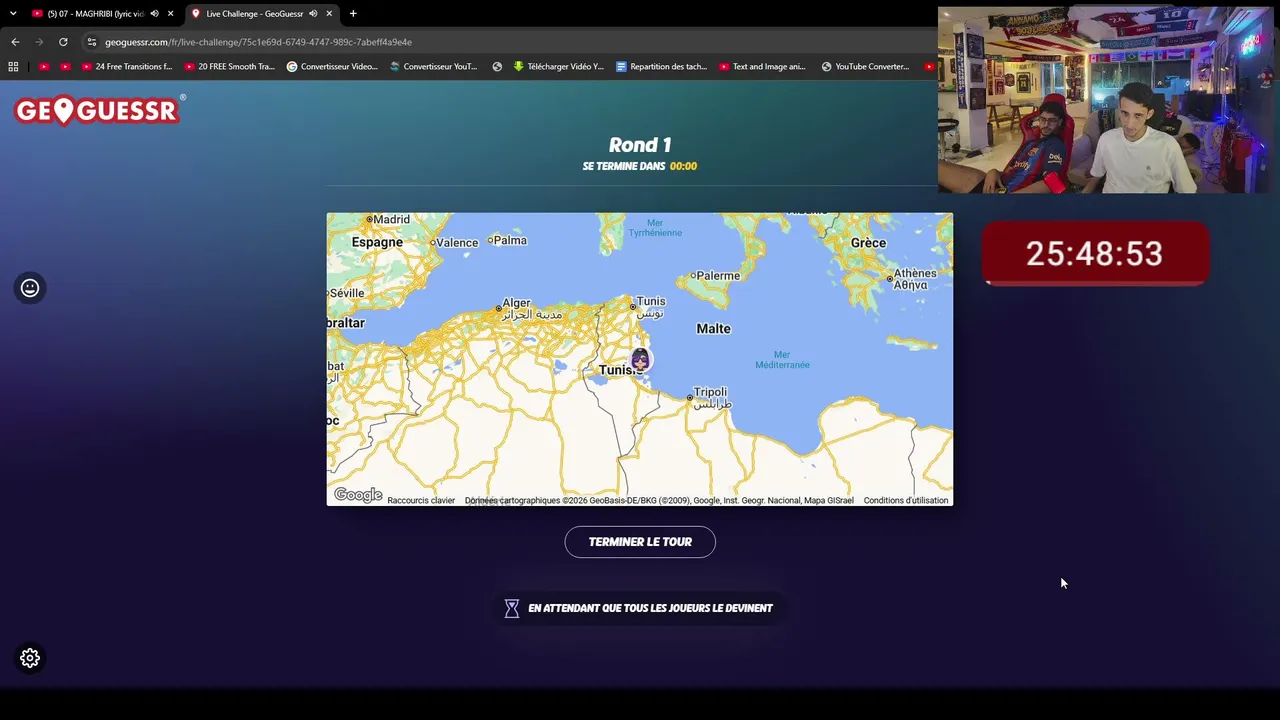Open the first Convertisseur Video bookmark
The width and height of the screenshot is (1280, 720).
pos(332,67)
